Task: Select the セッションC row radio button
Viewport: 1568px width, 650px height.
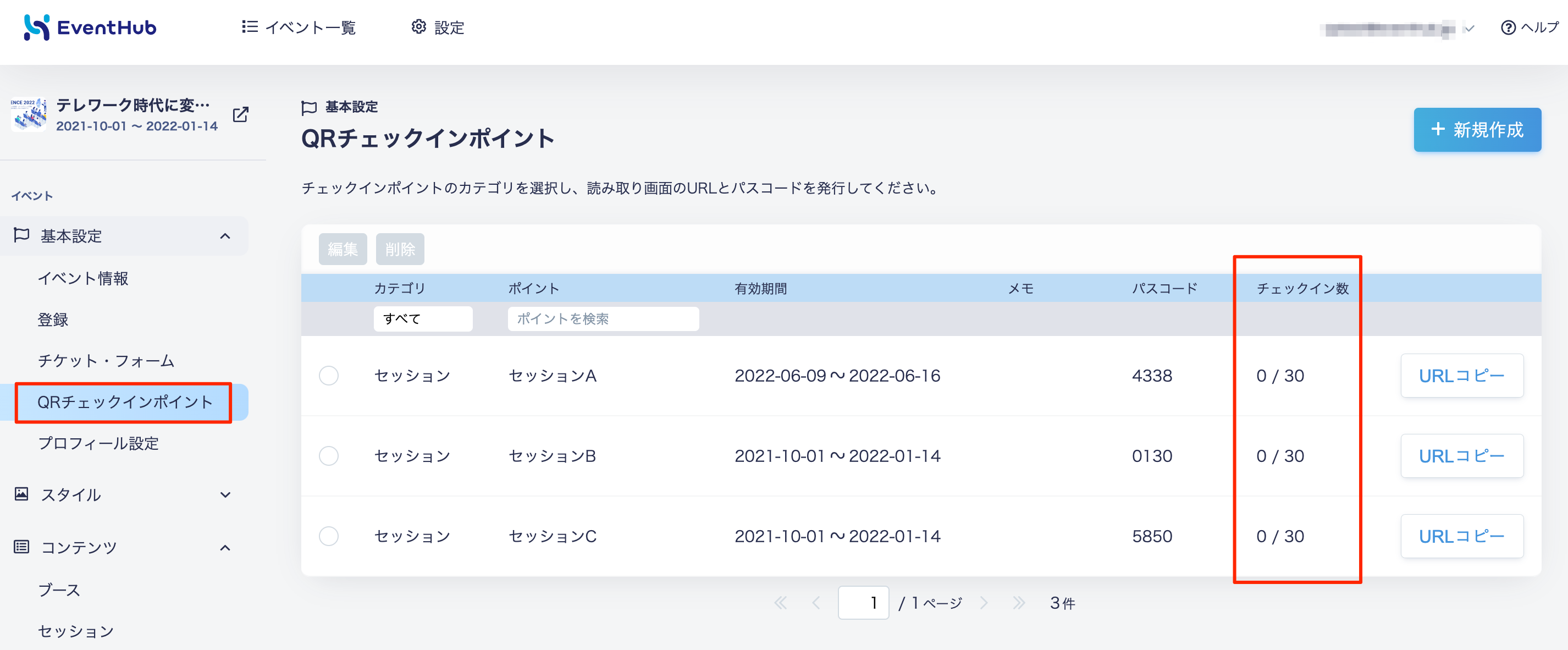Action: point(329,536)
